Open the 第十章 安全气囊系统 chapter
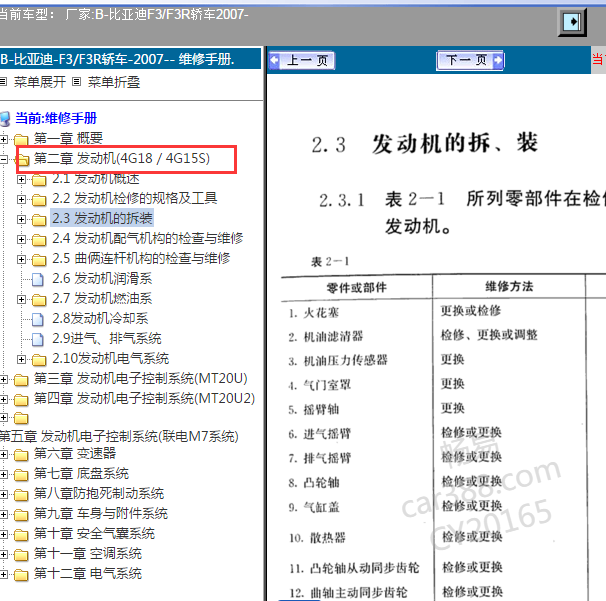Viewport: 606px width, 601px height. point(94,533)
